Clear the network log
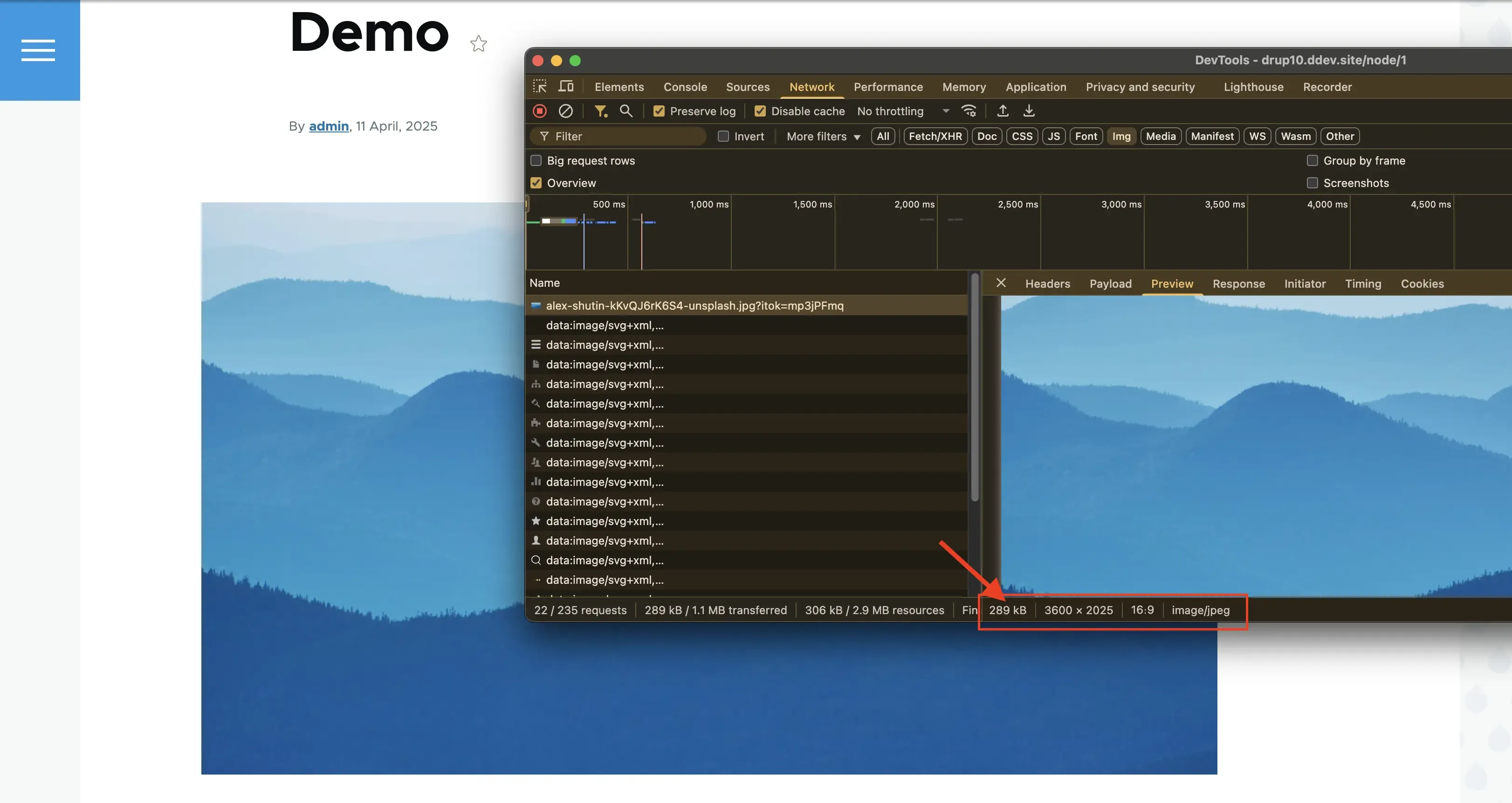Image resolution: width=1512 pixels, height=803 pixels. pyautogui.click(x=565, y=111)
